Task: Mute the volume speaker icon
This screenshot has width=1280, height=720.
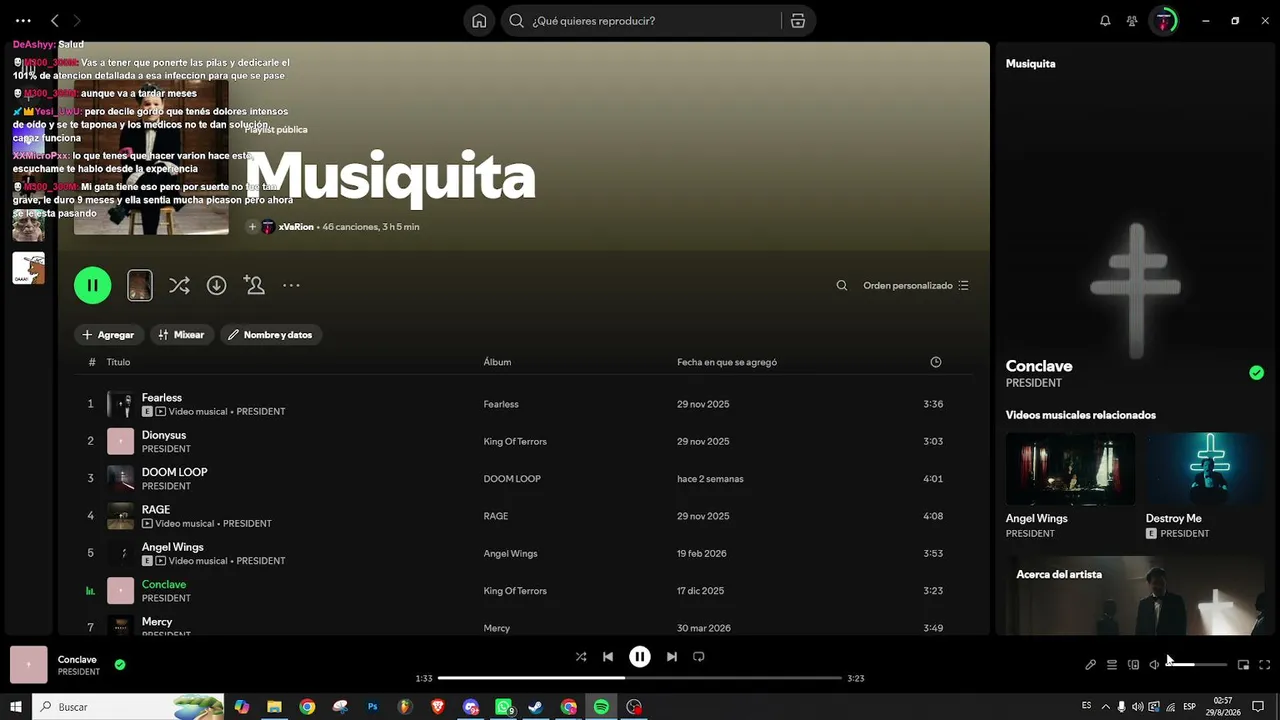Action: click(1154, 665)
